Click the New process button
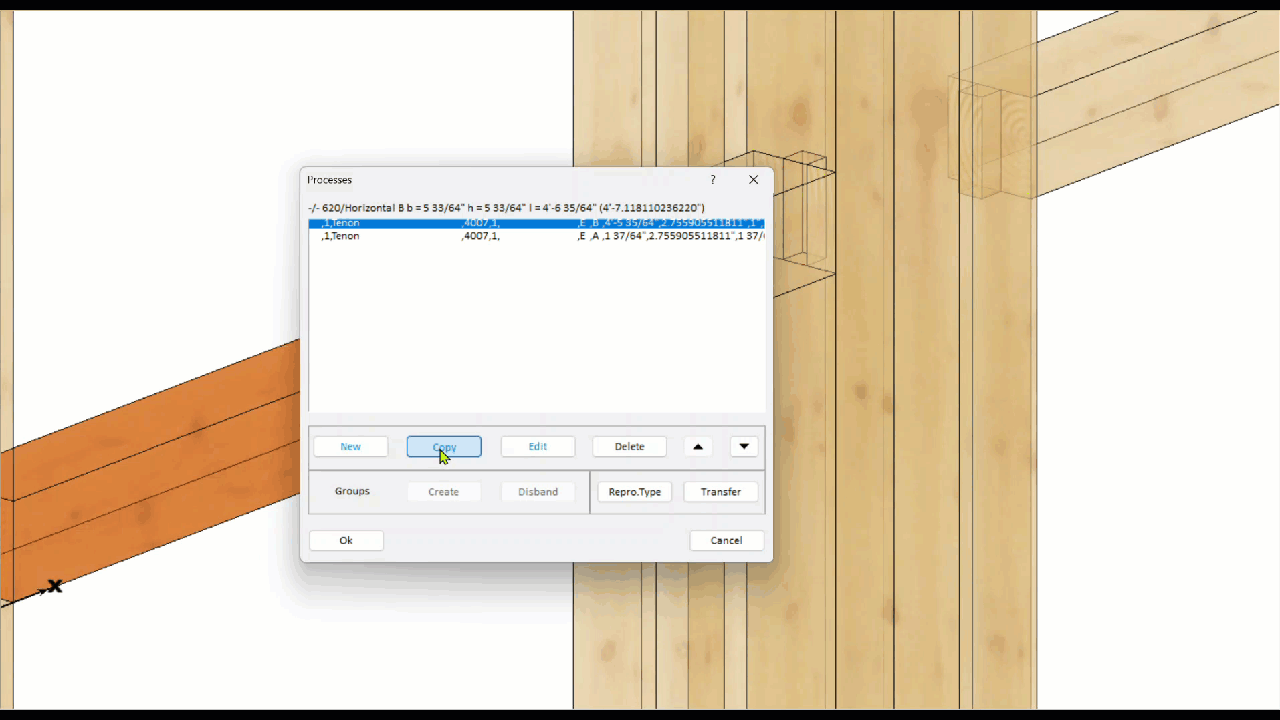 coord(350,447)
